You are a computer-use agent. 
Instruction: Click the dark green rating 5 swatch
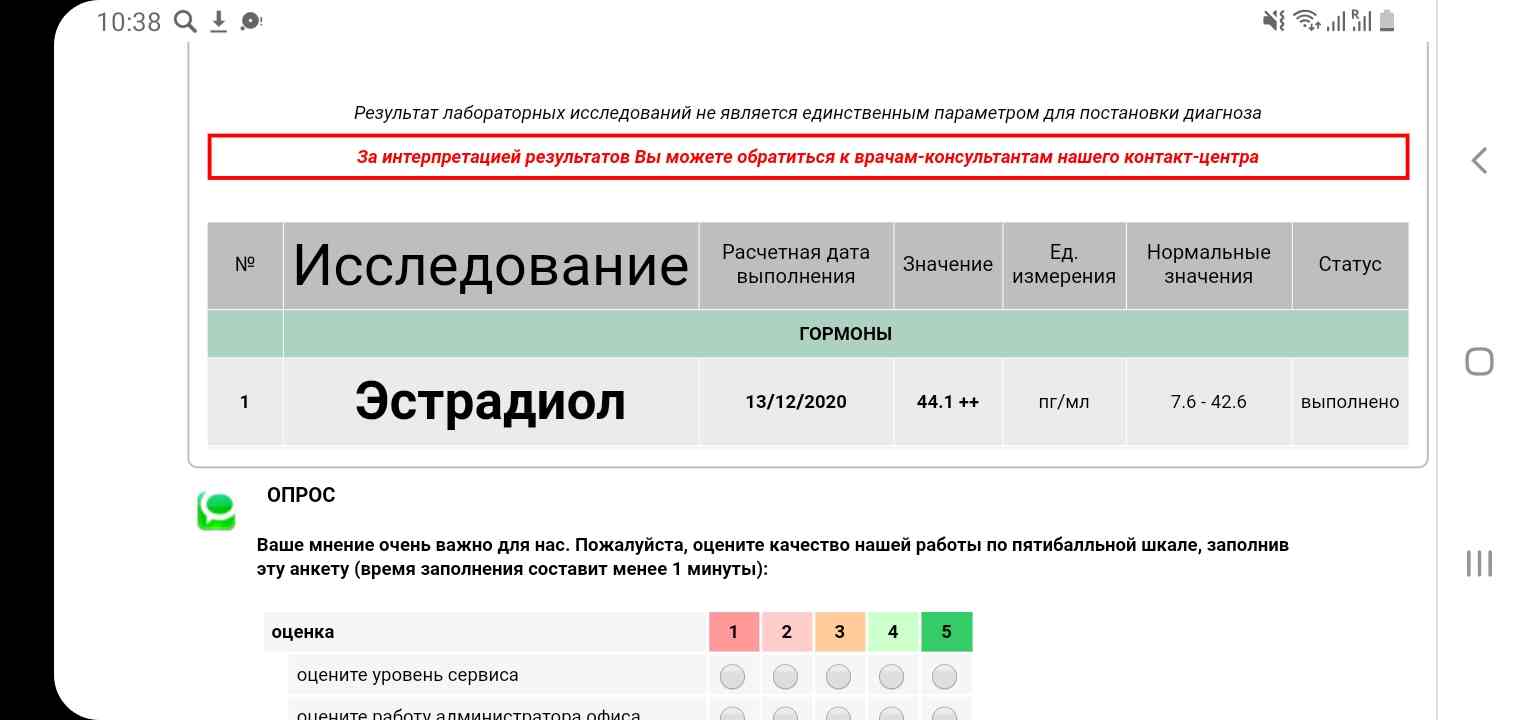[x=946, y=632]
